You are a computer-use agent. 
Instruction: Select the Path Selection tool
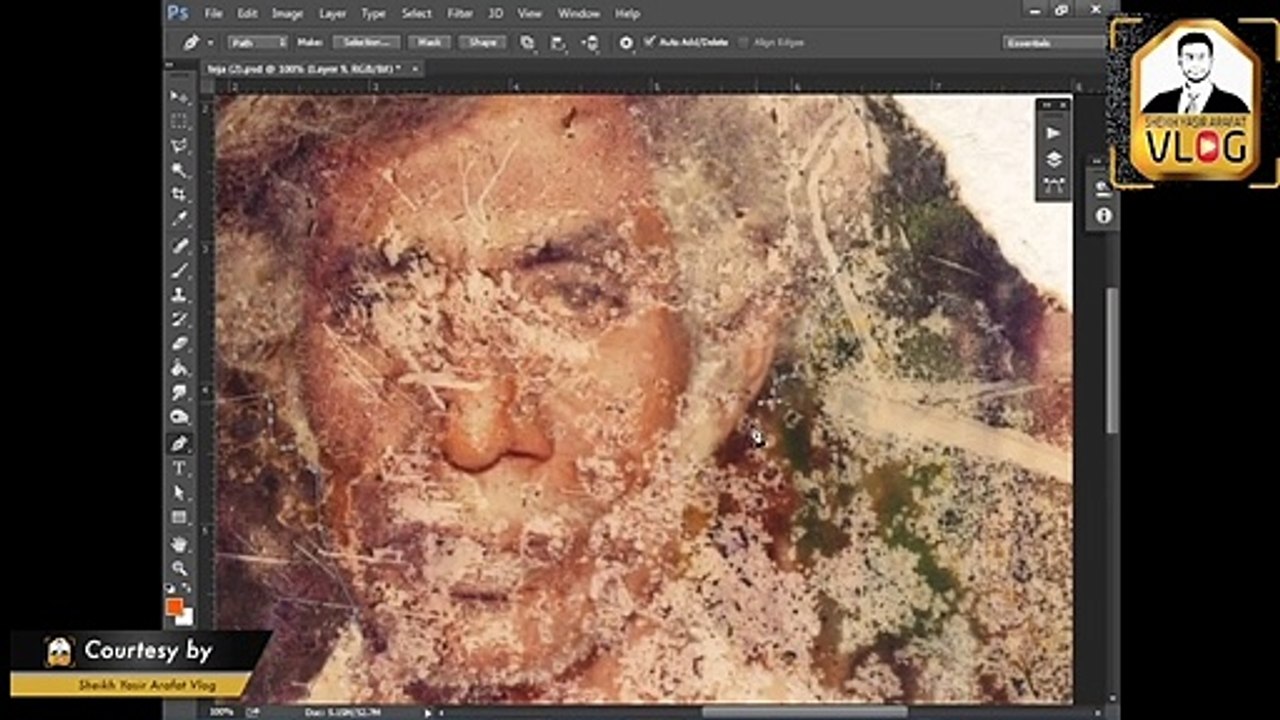click(x=179, y=492)
